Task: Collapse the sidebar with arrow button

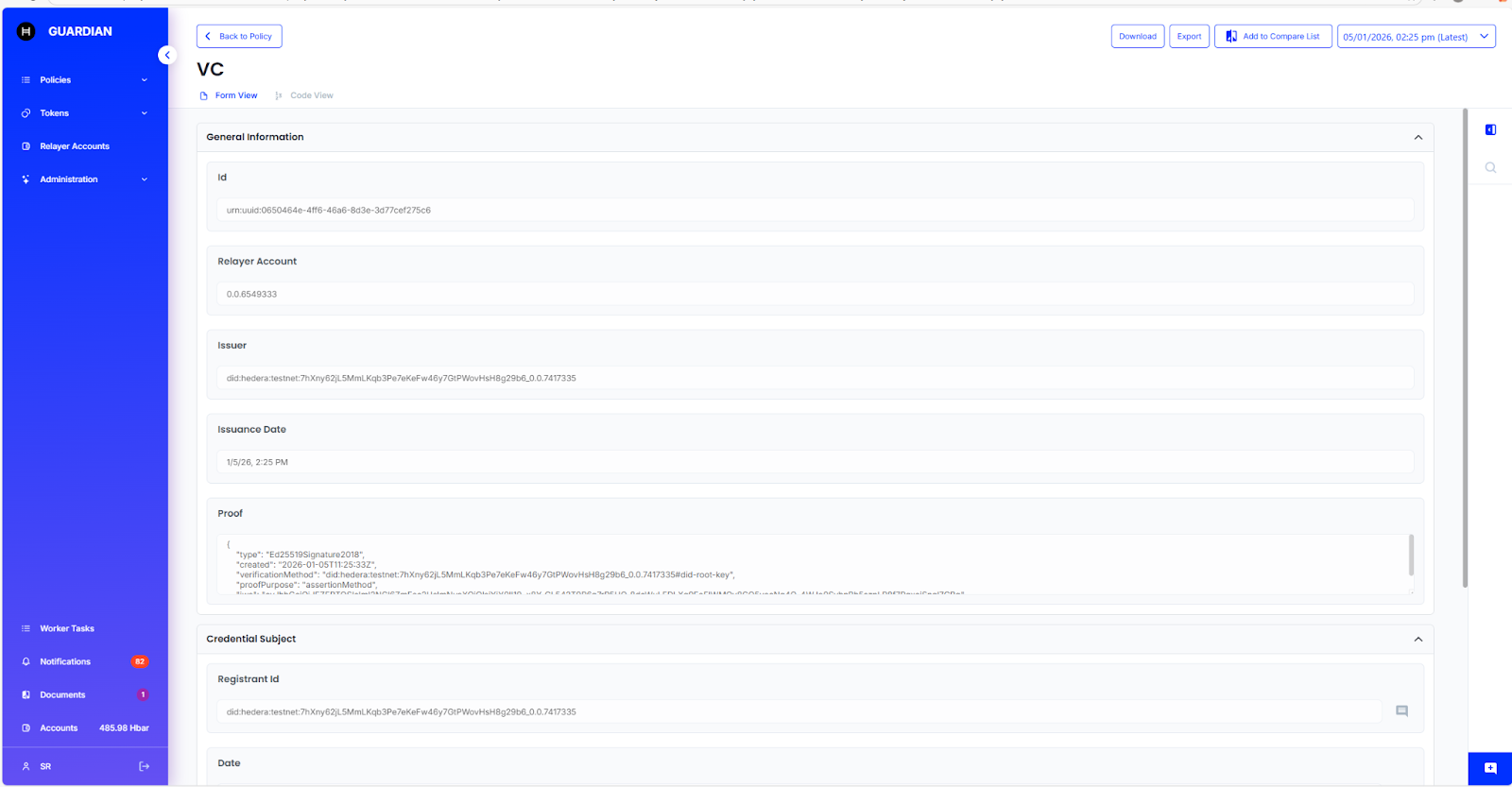Action: click(x=167, y=55)
